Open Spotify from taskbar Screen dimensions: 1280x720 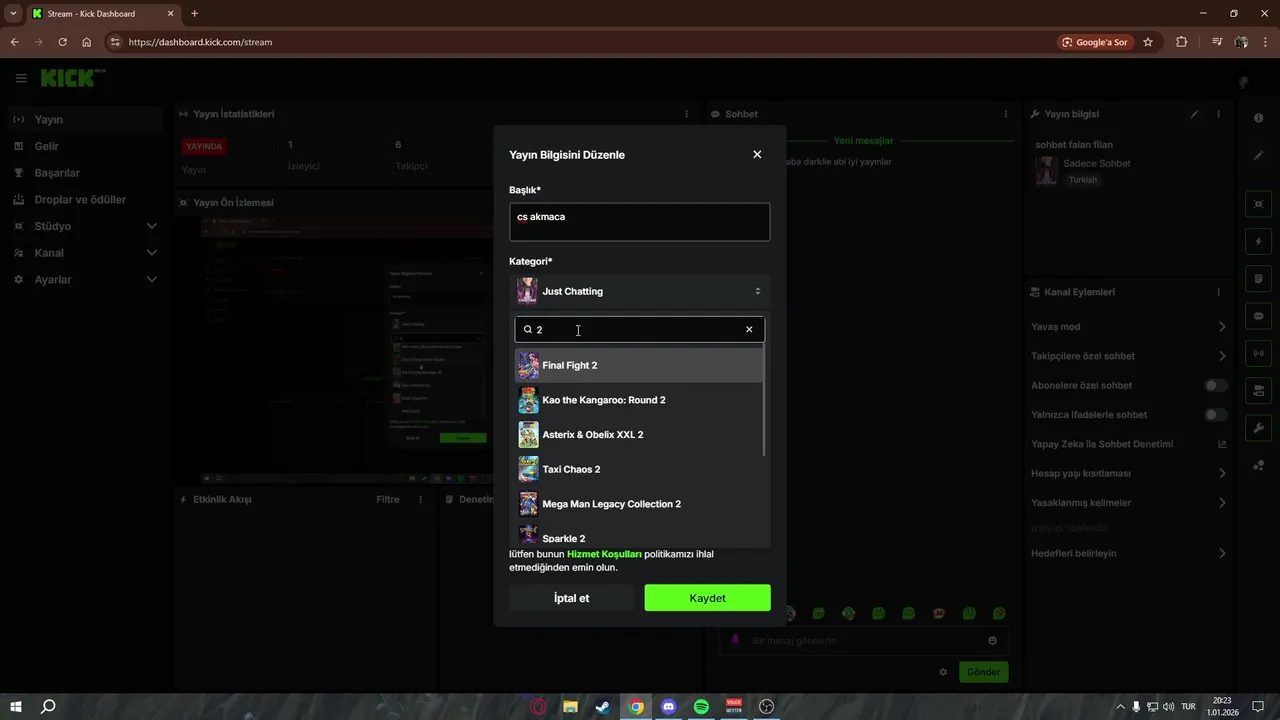click(x=701, y=706)
